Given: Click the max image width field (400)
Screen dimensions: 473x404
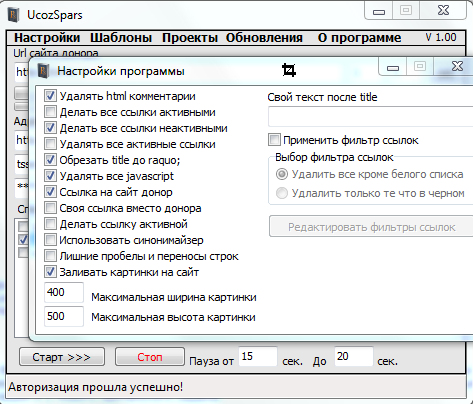Looking at the screenshot, I should (64, 292).
